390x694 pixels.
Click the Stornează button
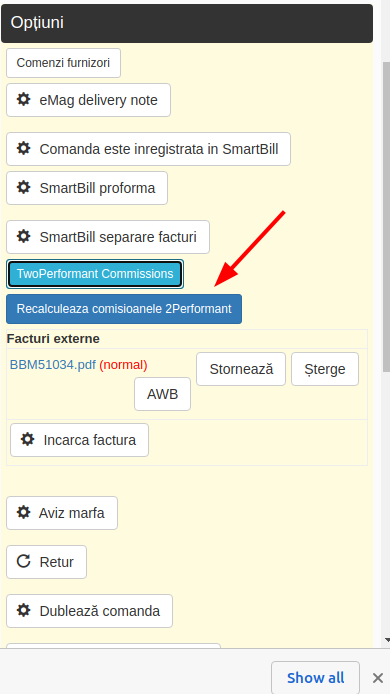tap(241, 369)
